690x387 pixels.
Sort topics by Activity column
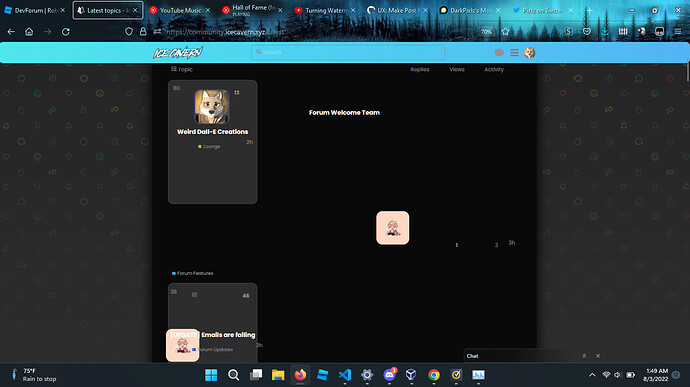tap(494, 69)
